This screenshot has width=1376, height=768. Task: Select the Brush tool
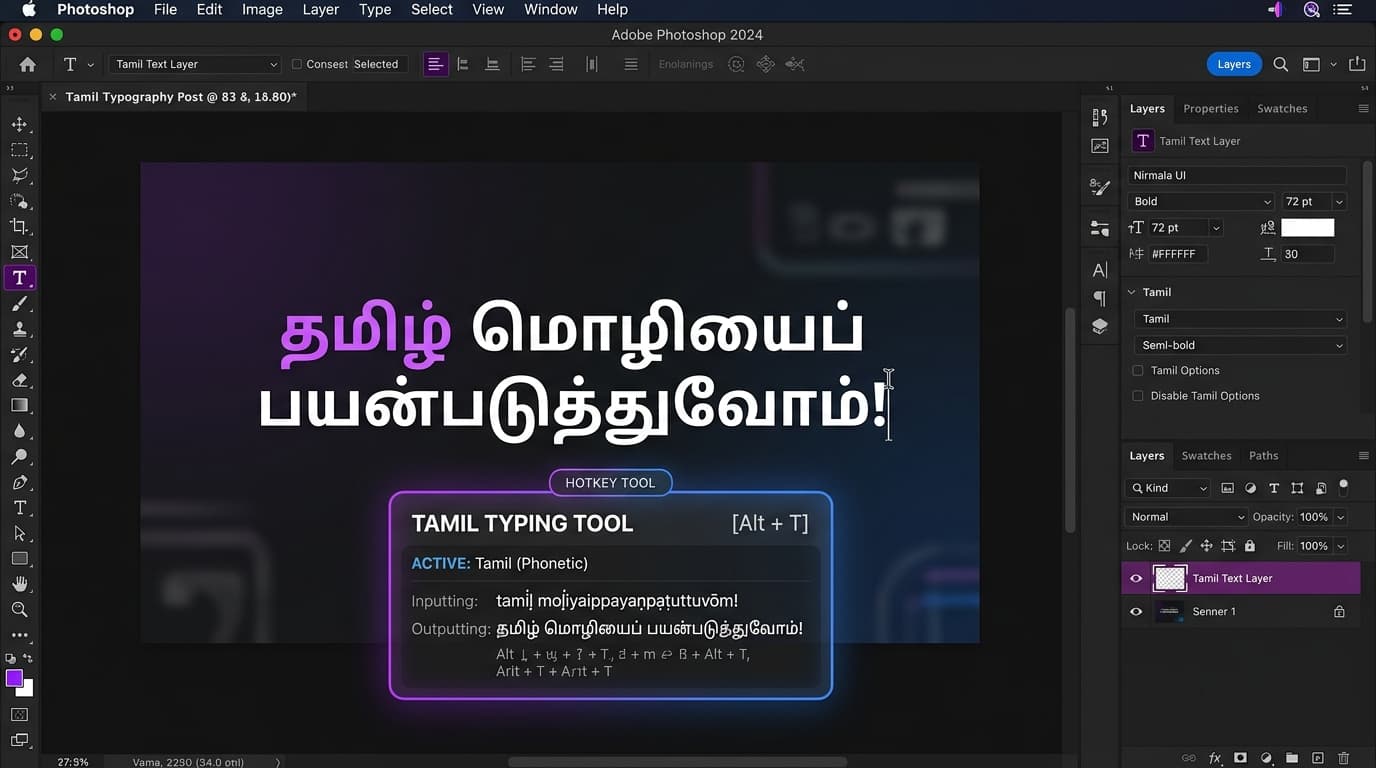click(19, 304)
